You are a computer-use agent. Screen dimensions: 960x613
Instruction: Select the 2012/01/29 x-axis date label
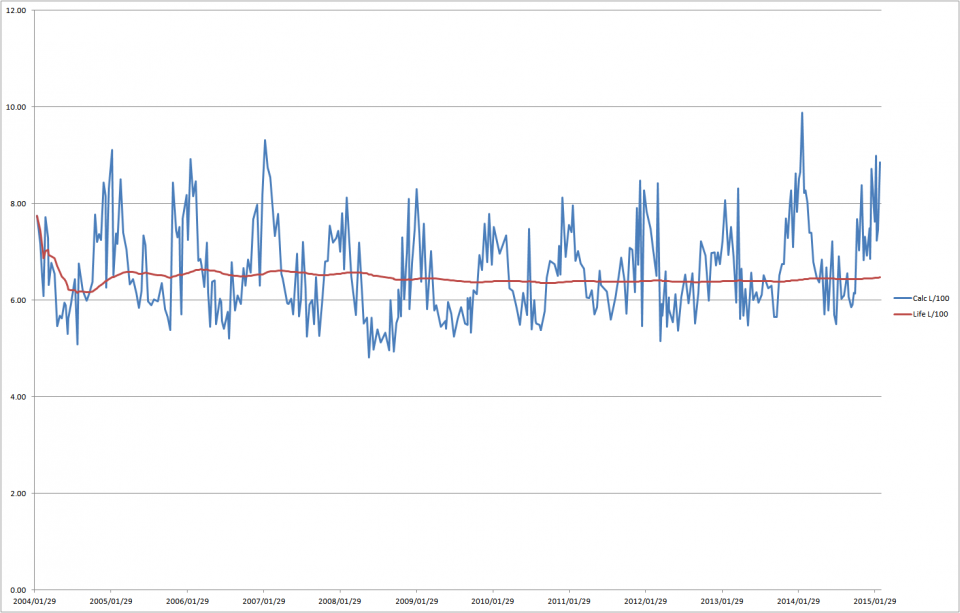(645, 601)
